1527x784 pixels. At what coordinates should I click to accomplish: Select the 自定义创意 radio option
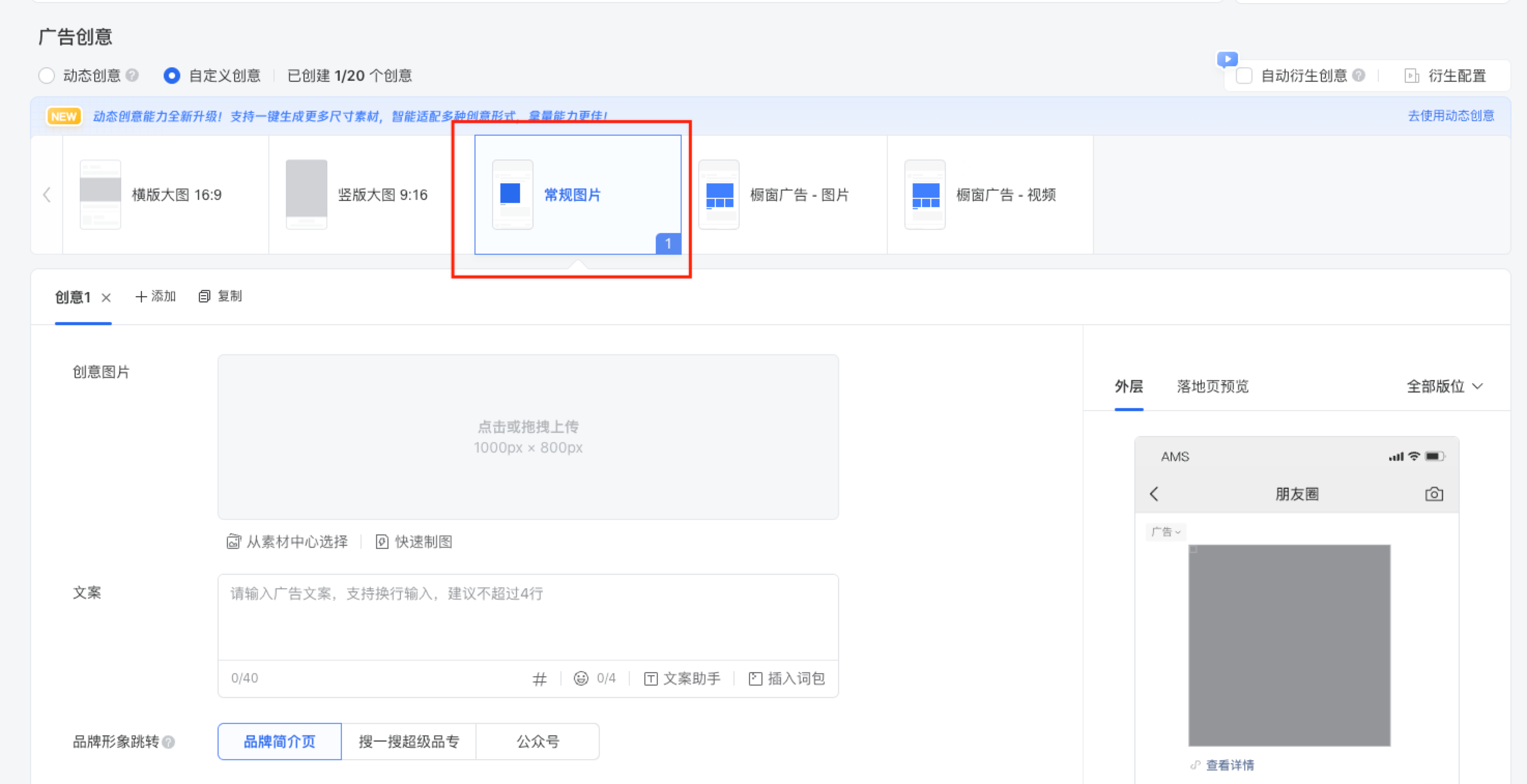coord(172,76)
